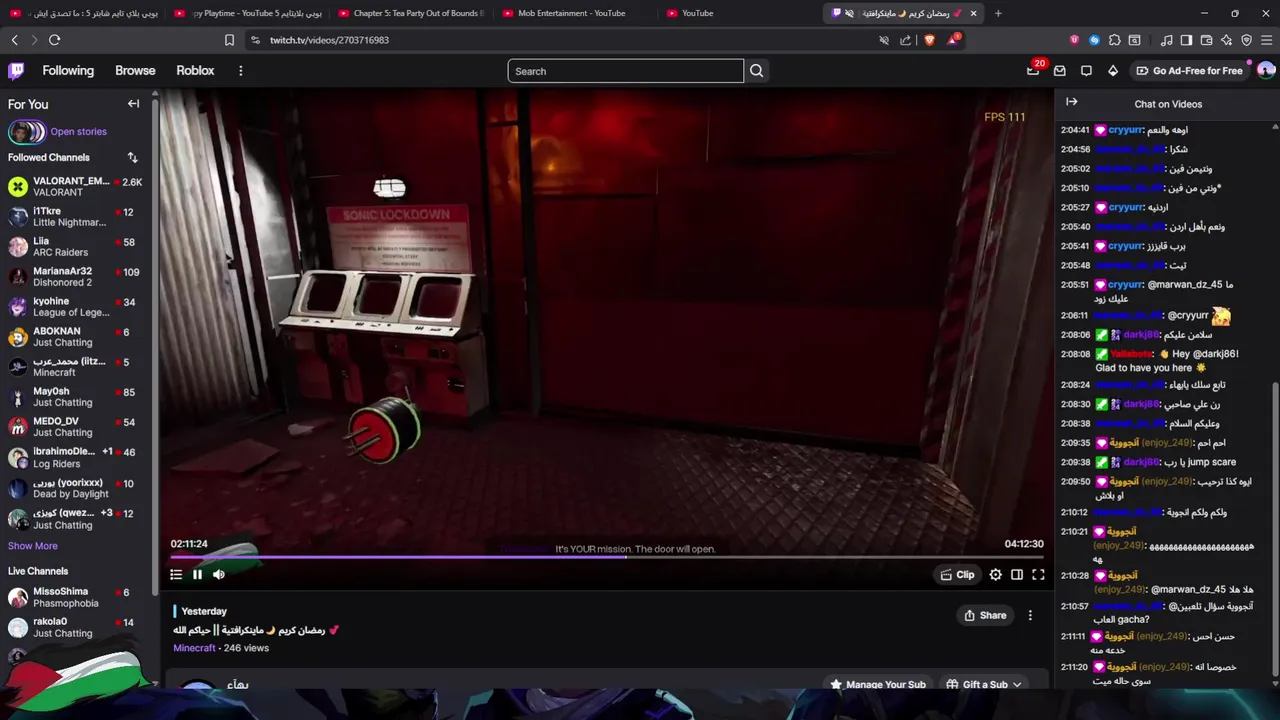The width and height of the screenshot is (1280, 720).
Task: Open kyohine League of Legends channel
Action: click(76, 307)
